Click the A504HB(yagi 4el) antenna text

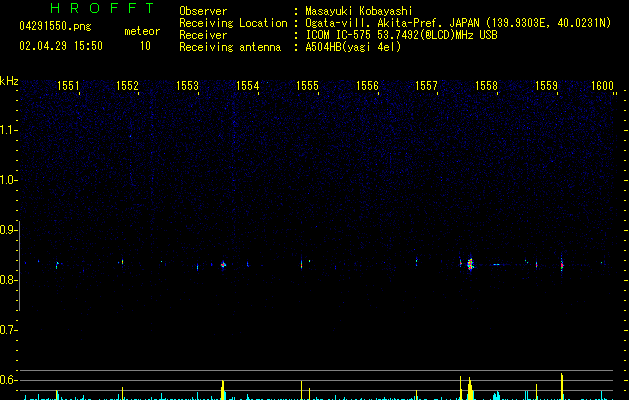click(x=353, y=47)
